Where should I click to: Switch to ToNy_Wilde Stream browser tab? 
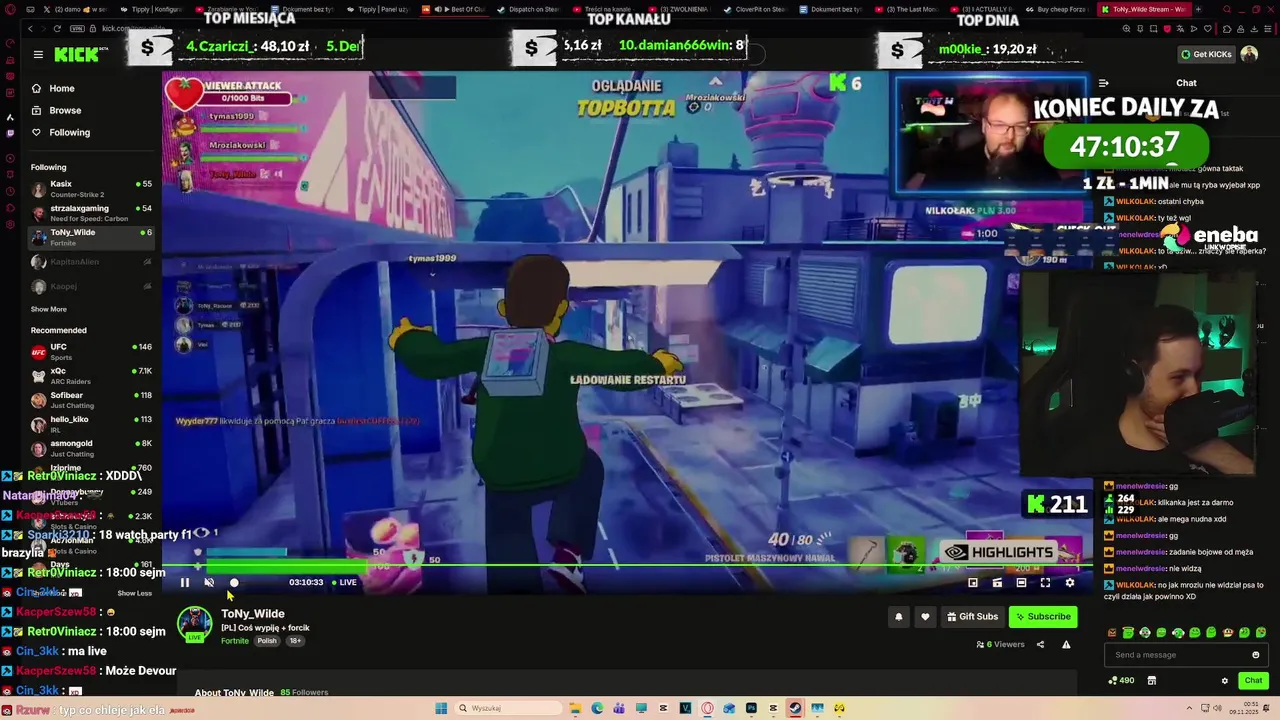(x=1146, y=9)
